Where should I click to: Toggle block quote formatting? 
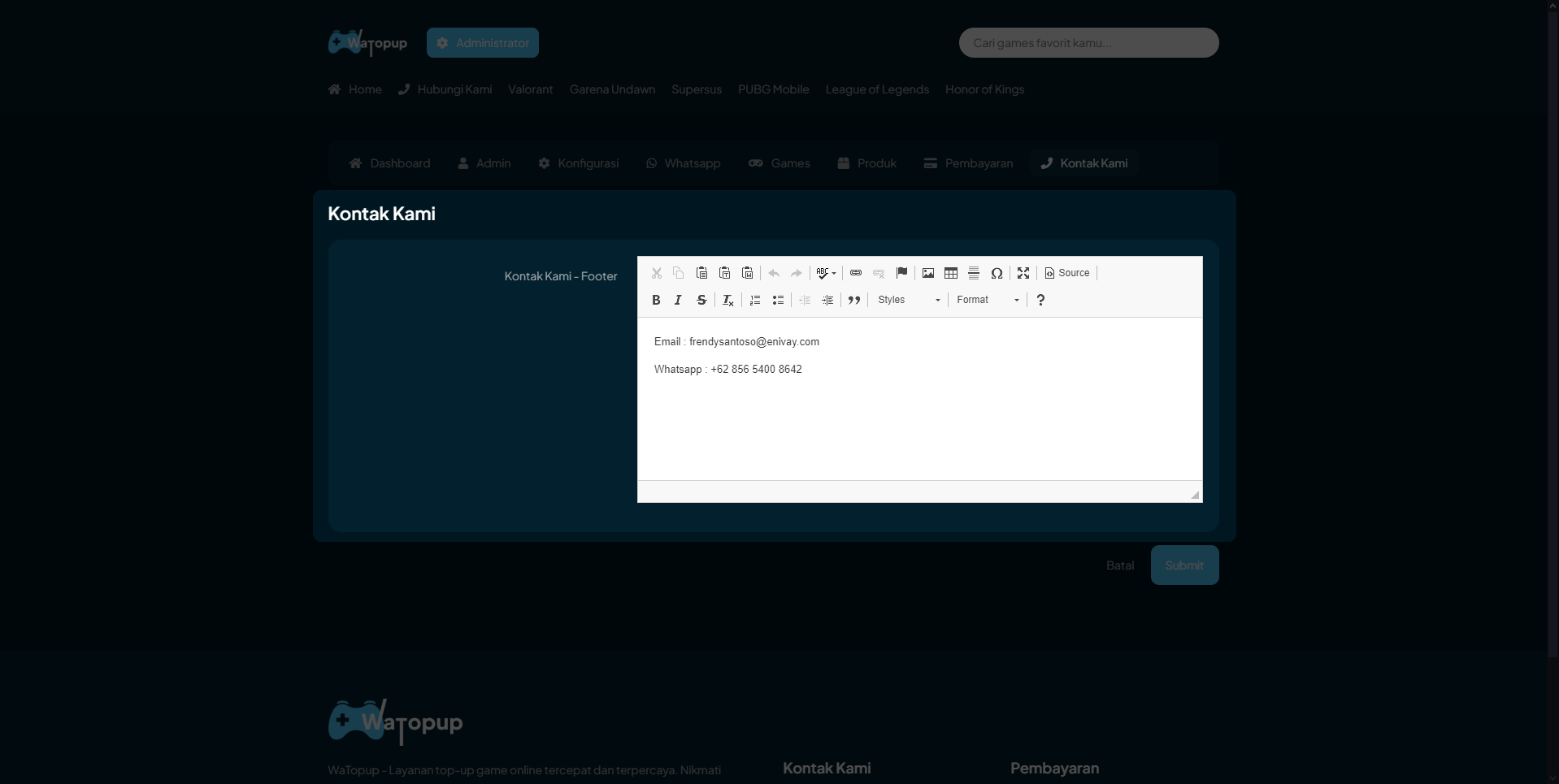[854, 300]
